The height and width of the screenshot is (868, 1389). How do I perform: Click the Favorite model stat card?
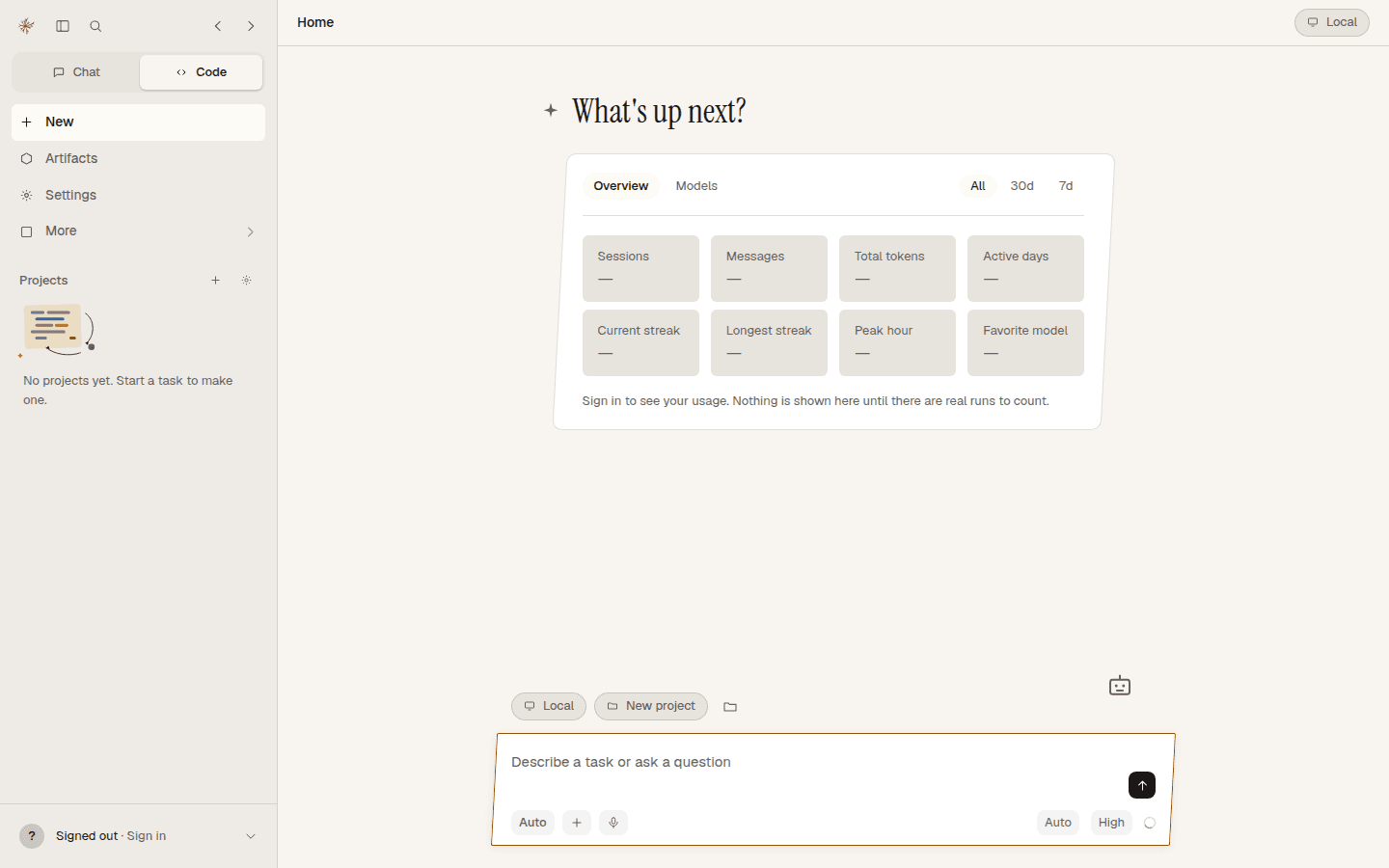point(1025,342)
